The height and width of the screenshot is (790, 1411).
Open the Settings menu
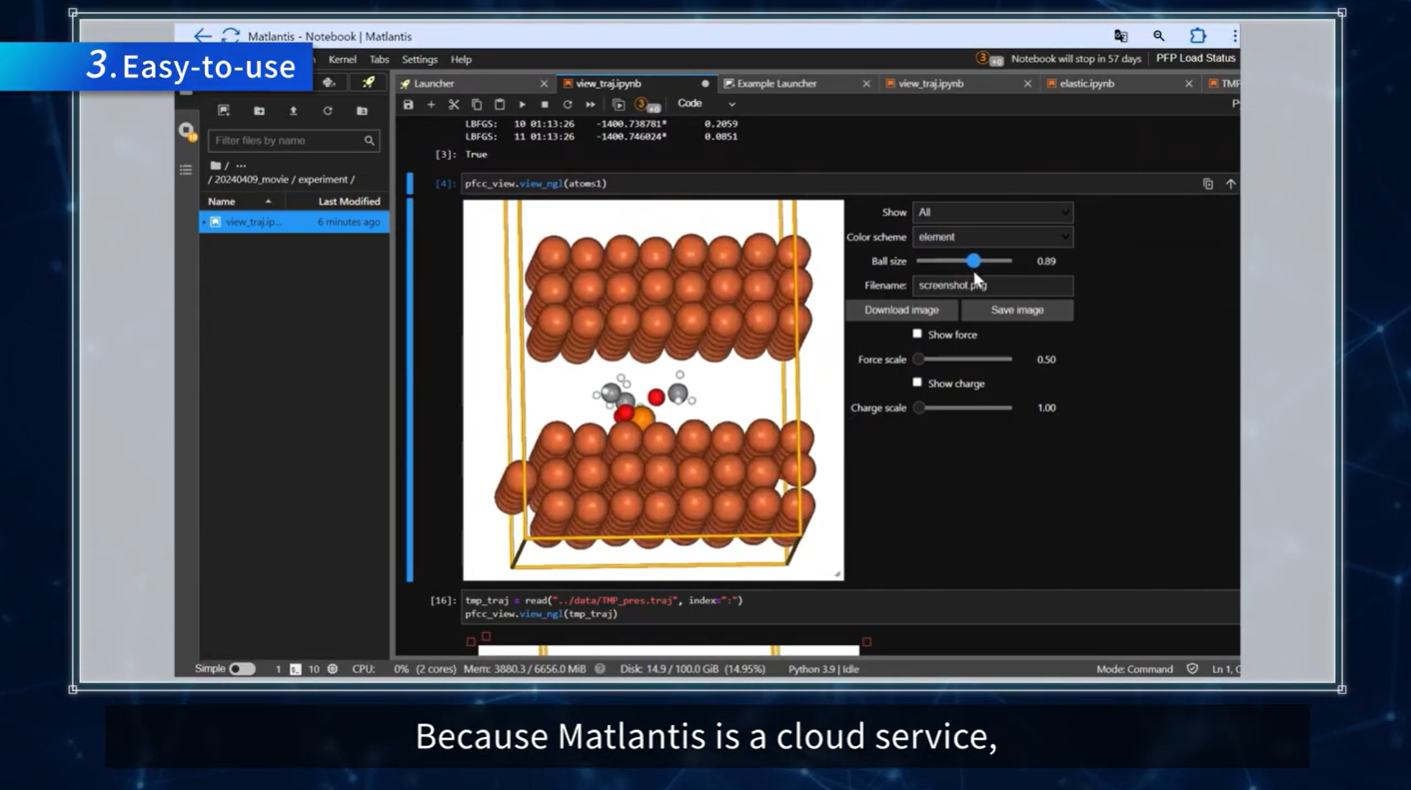click(x=420, y=60)
